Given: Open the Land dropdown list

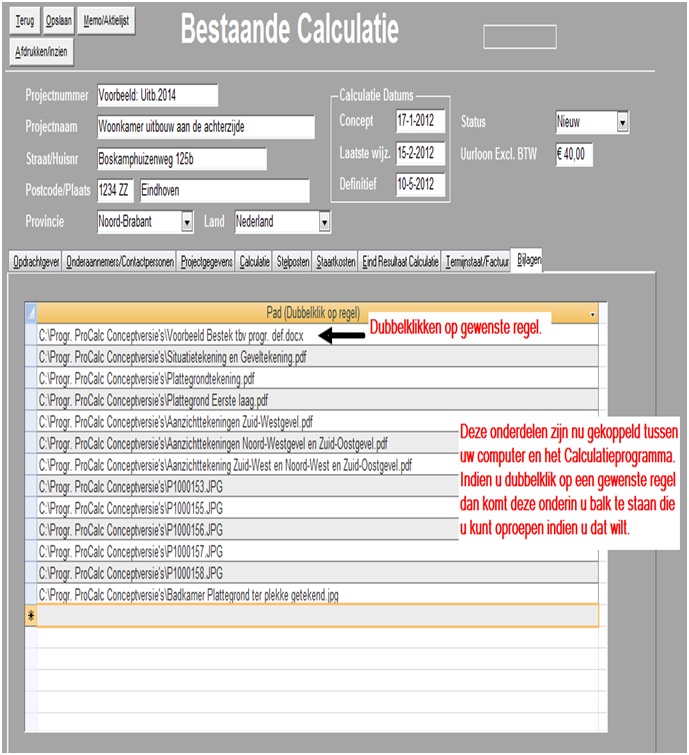Looking at the screenshot, I should click(324, 221).
